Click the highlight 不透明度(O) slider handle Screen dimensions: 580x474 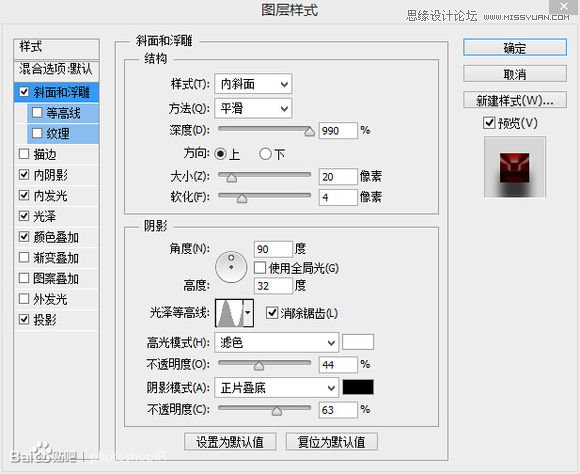pos(259,366)
